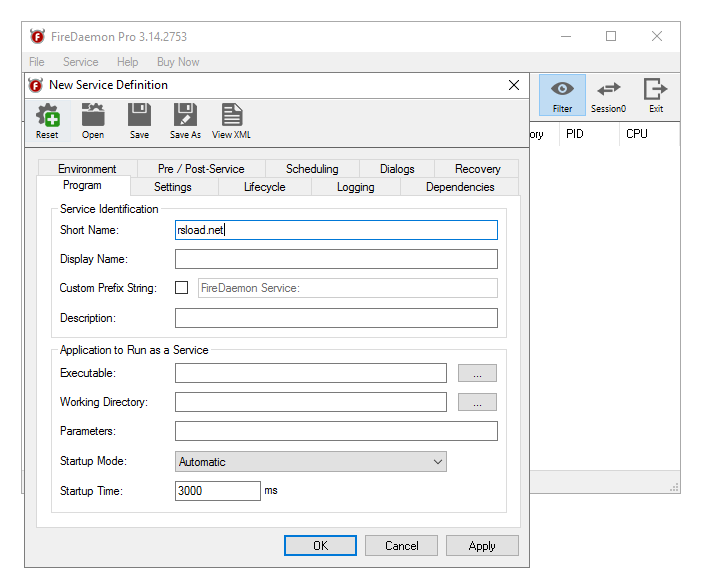Image resolution: width=709 pixels, height=578 pixels.
Task: Click the Custom Prefix String text field
Action: click(348, 288)
